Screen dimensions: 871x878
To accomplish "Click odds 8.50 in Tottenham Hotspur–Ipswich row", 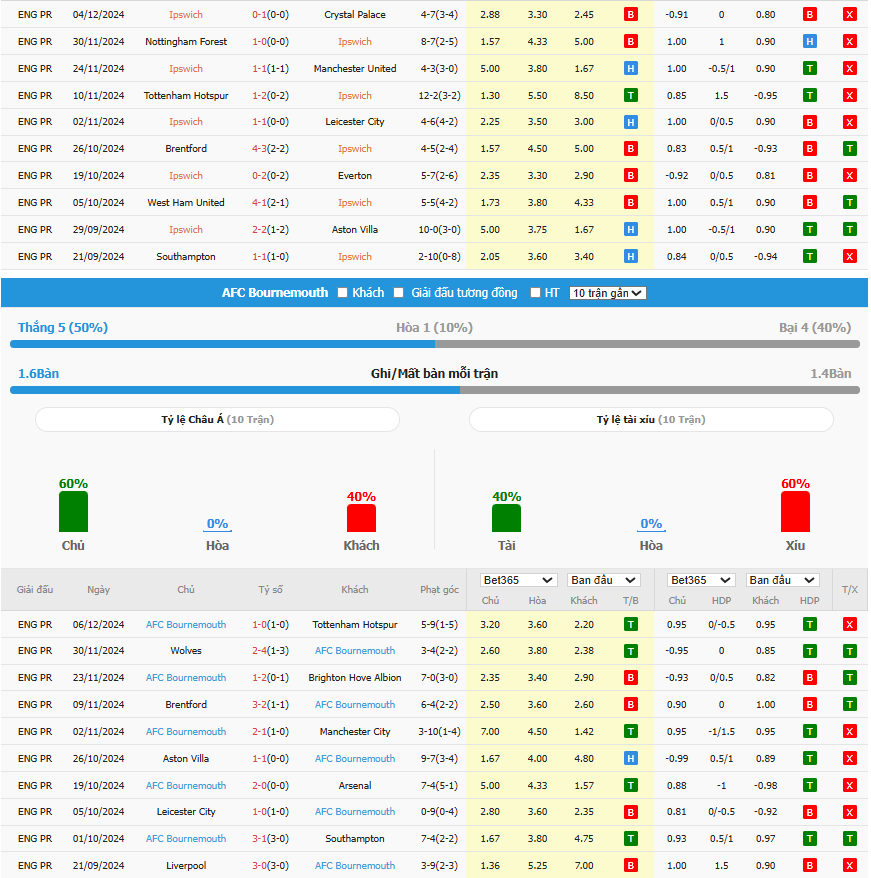I will tap(584, 95).
